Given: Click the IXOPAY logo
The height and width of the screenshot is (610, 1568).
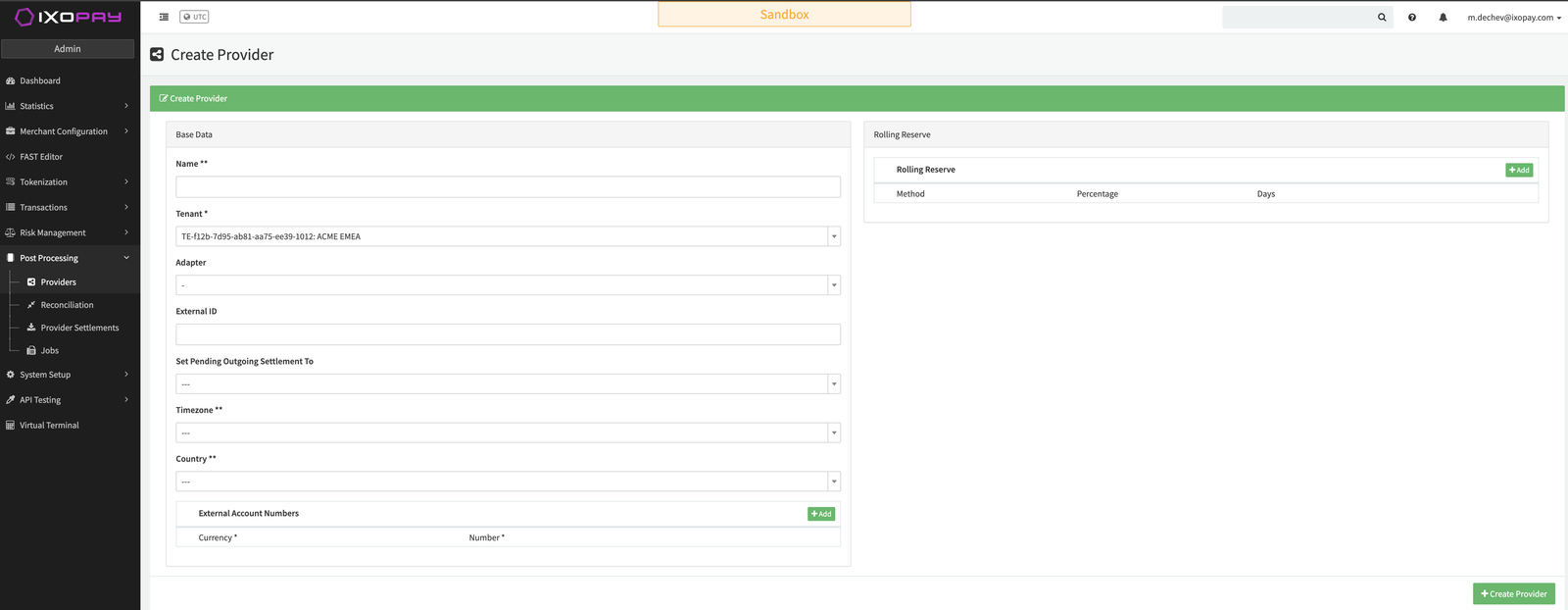Looking at the screenshot, I should [x=69, y=17].
